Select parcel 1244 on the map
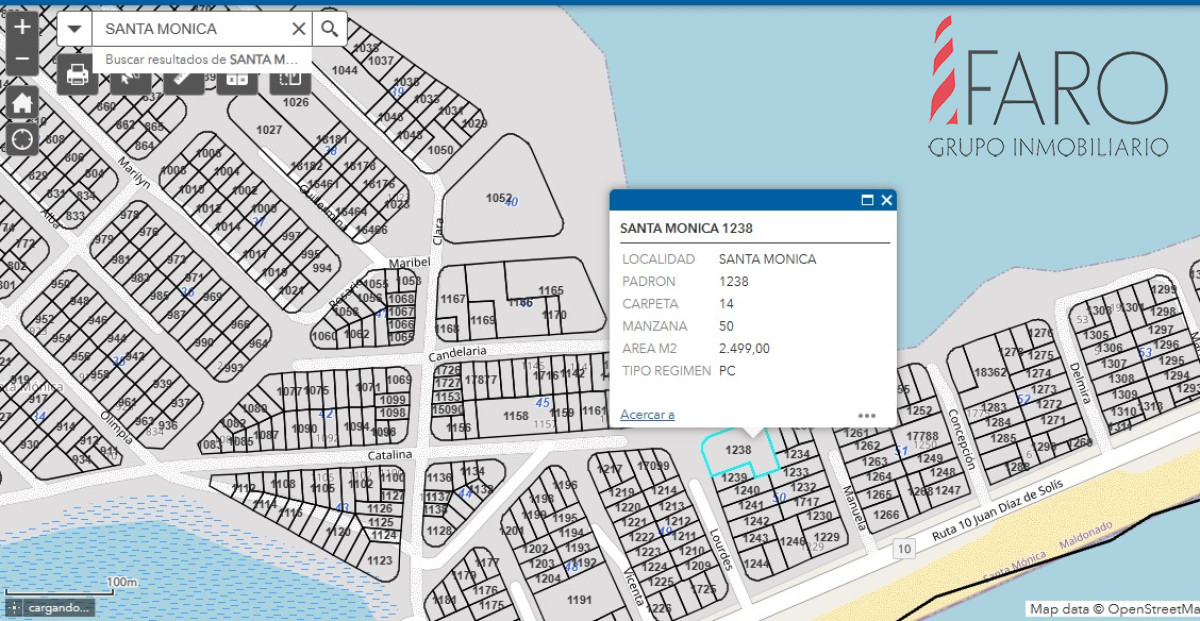Image resolution: width=1200 pixels, height=621 pixels. coord(757,565)
